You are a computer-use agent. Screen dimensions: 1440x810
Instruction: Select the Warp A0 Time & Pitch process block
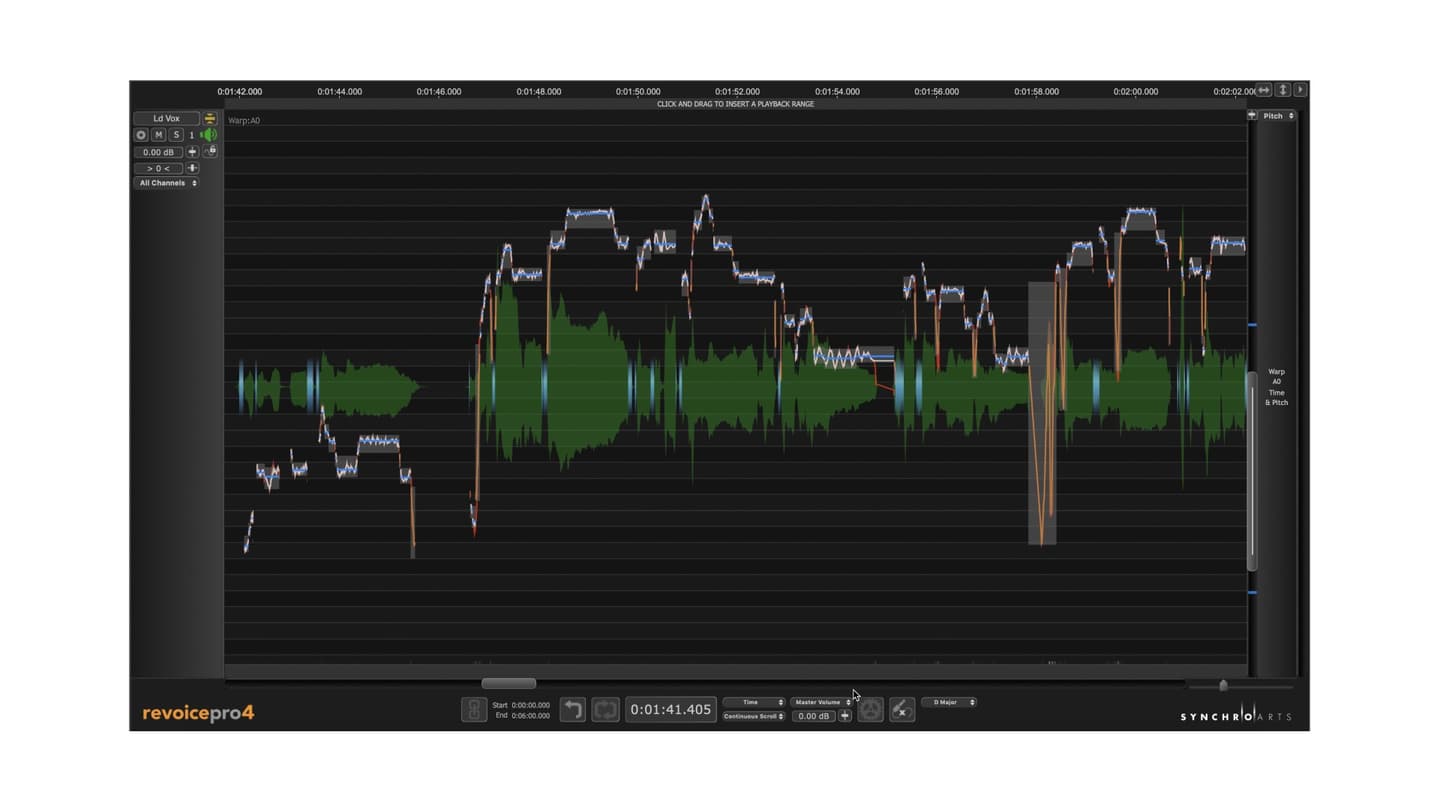pos(1276,387)
